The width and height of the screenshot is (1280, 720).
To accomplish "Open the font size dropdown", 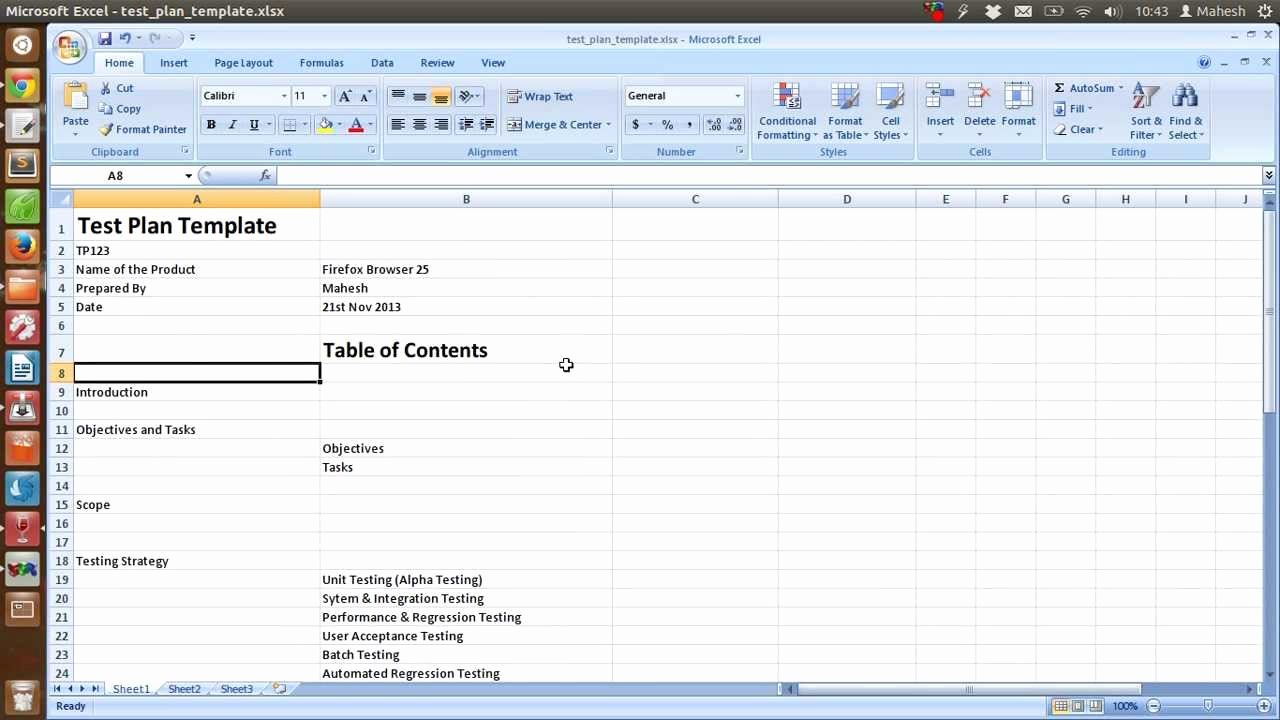I will (324, 96).
